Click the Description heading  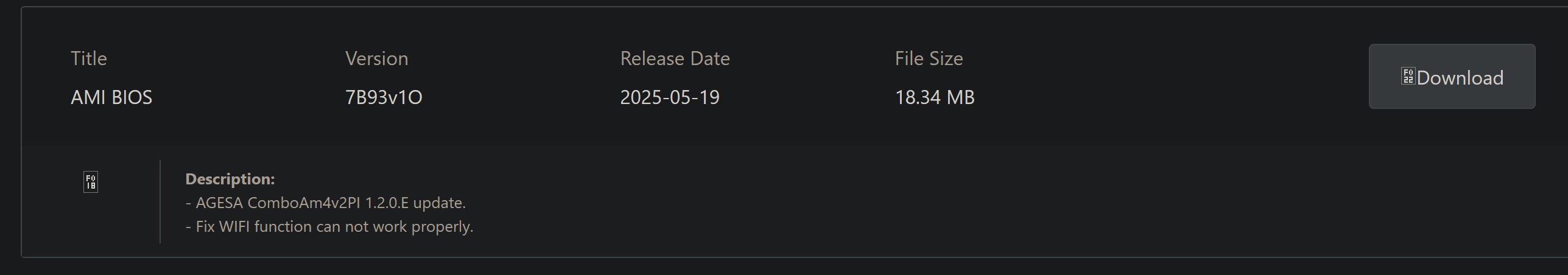pyautogui.click(x=230, y=179)
